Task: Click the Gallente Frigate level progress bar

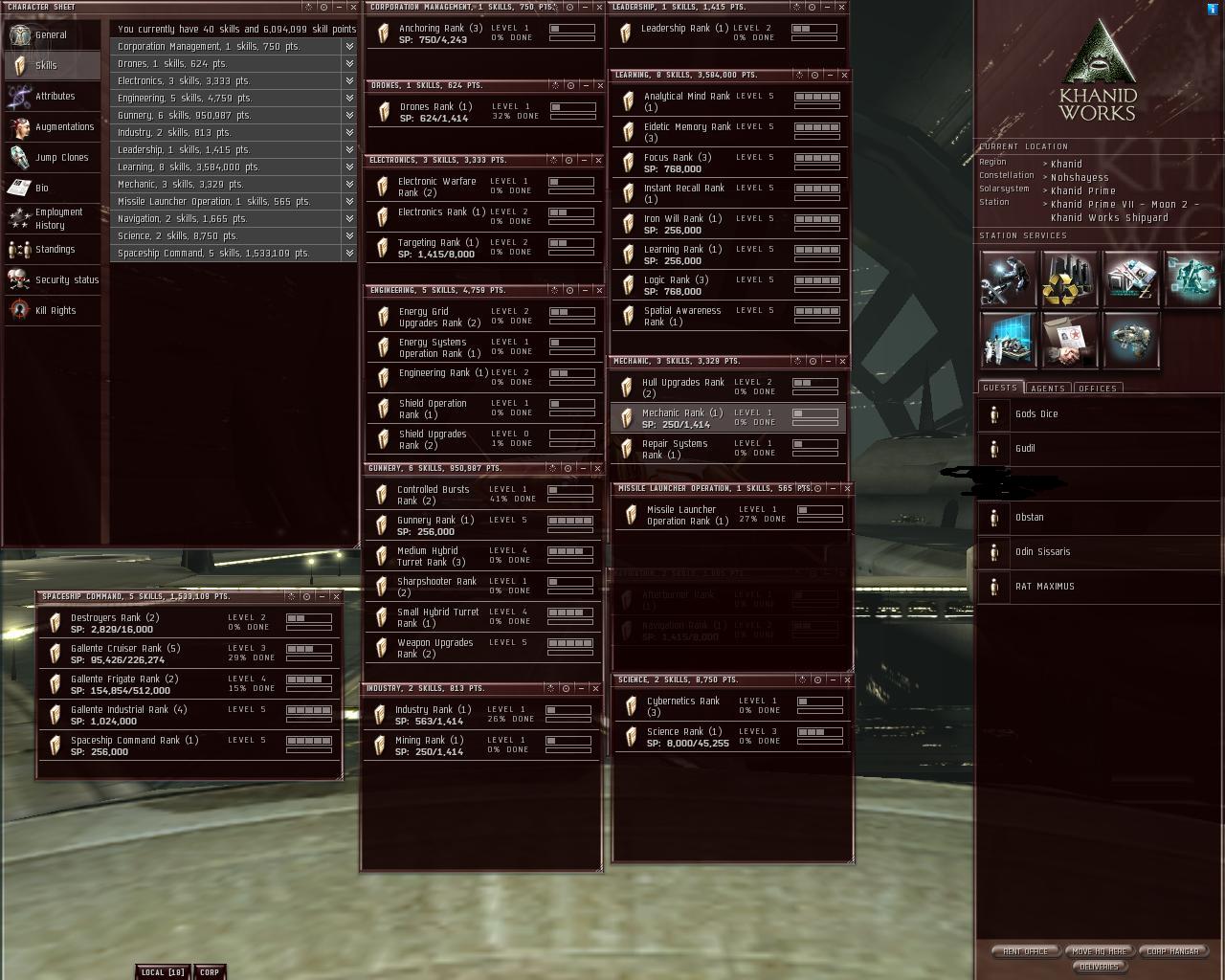Action: (x=309, y=679)
